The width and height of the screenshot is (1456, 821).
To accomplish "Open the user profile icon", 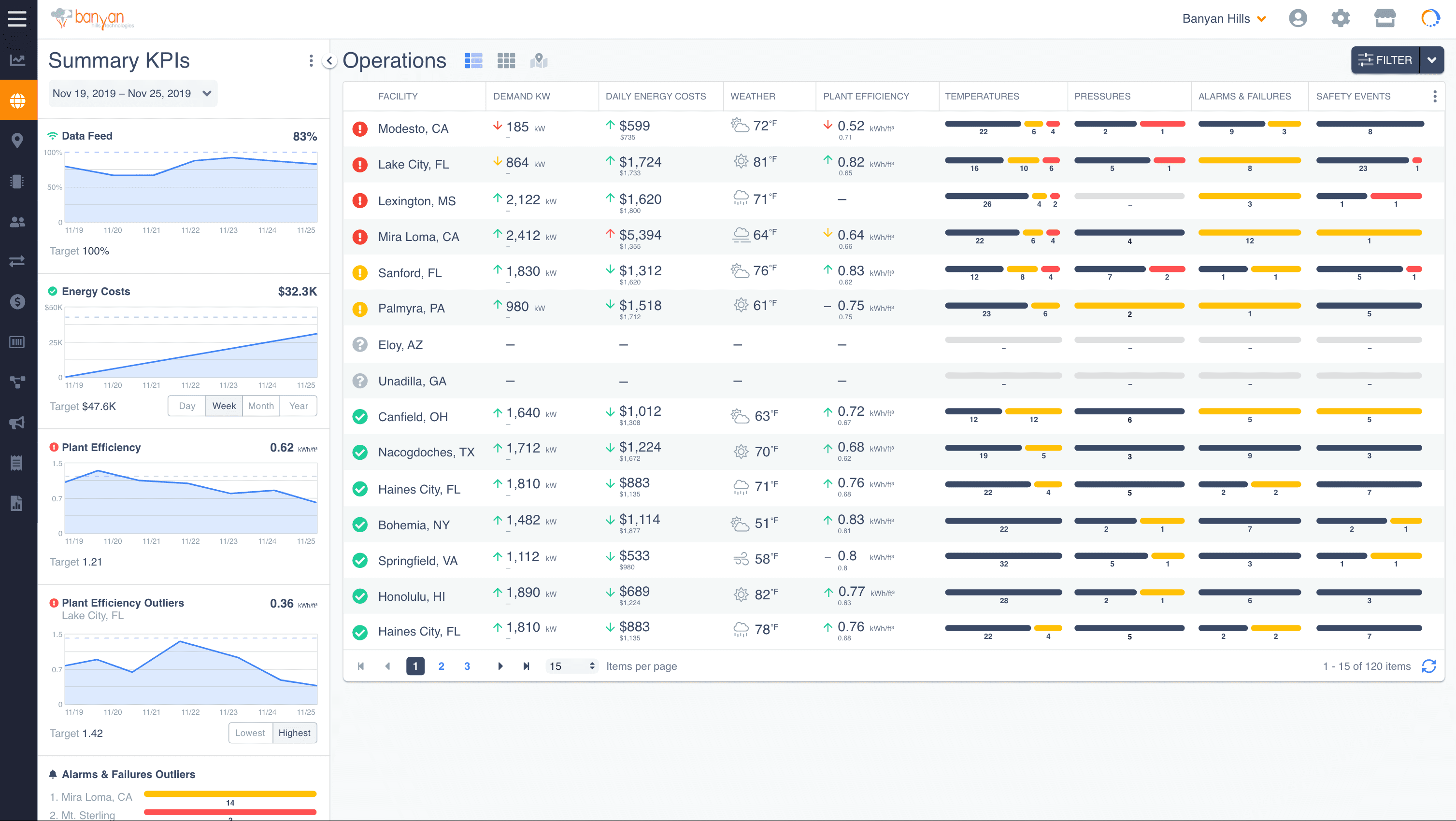I will [1298, 19].
